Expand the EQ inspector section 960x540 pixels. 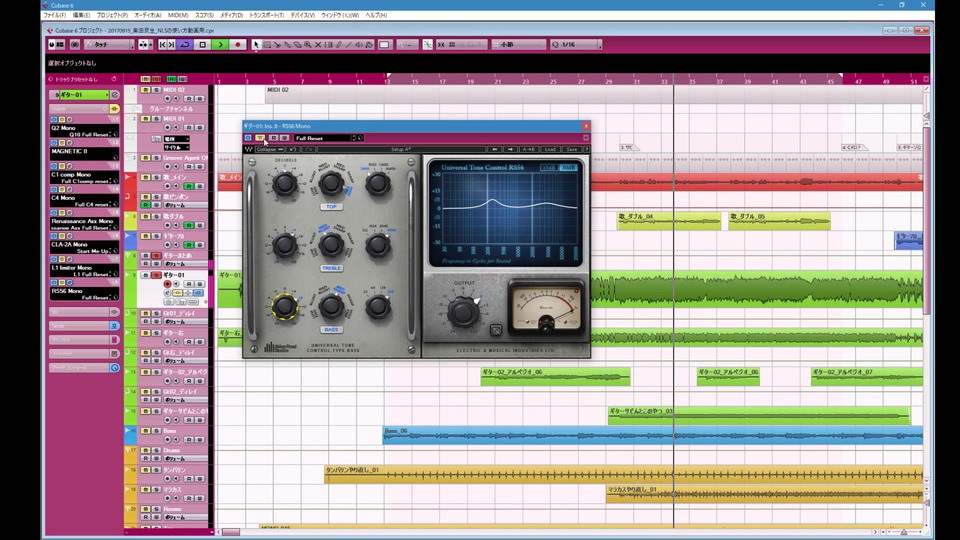pyautogui.click(x=84, y=312)
